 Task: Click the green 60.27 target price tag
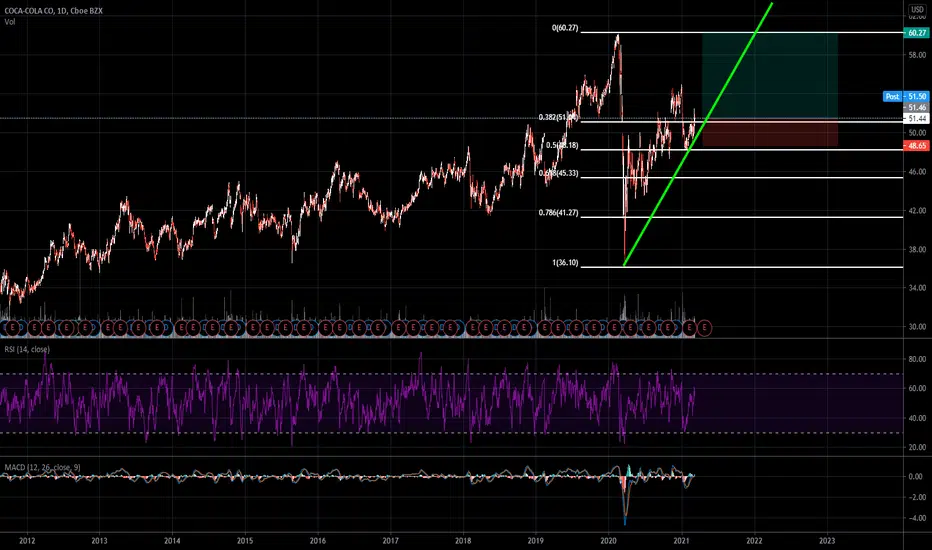[917, 33]
